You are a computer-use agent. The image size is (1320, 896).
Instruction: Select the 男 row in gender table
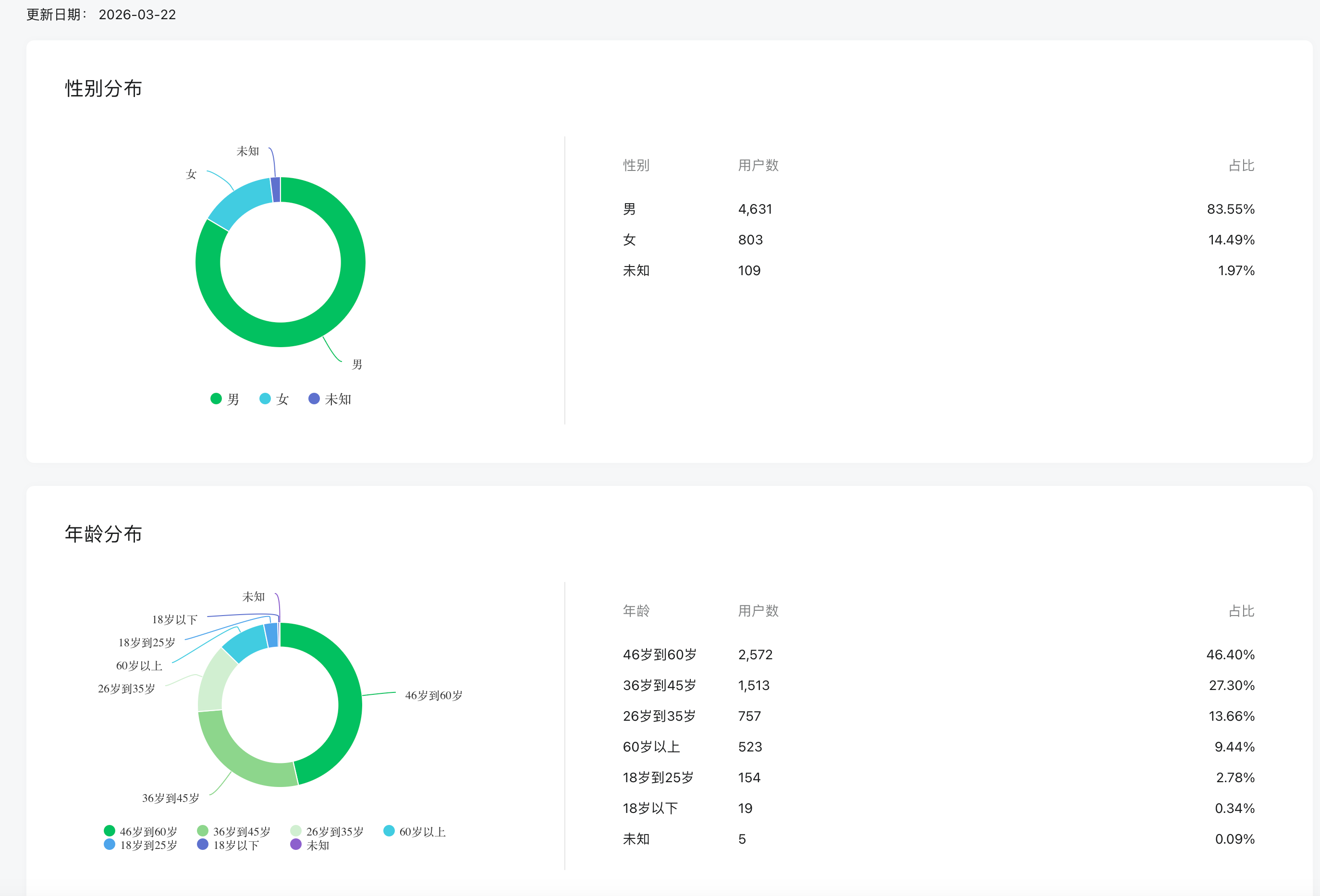(629, 209)
